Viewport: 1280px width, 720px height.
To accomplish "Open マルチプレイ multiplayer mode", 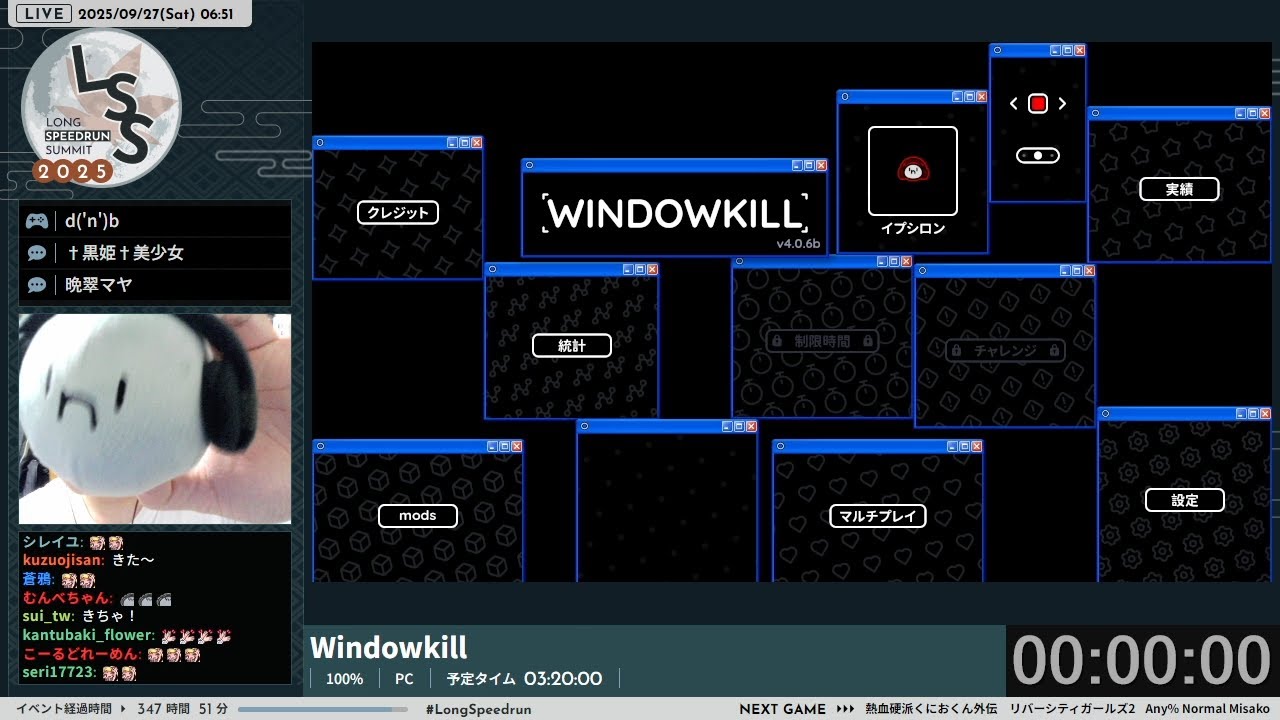I will [878, 516].
